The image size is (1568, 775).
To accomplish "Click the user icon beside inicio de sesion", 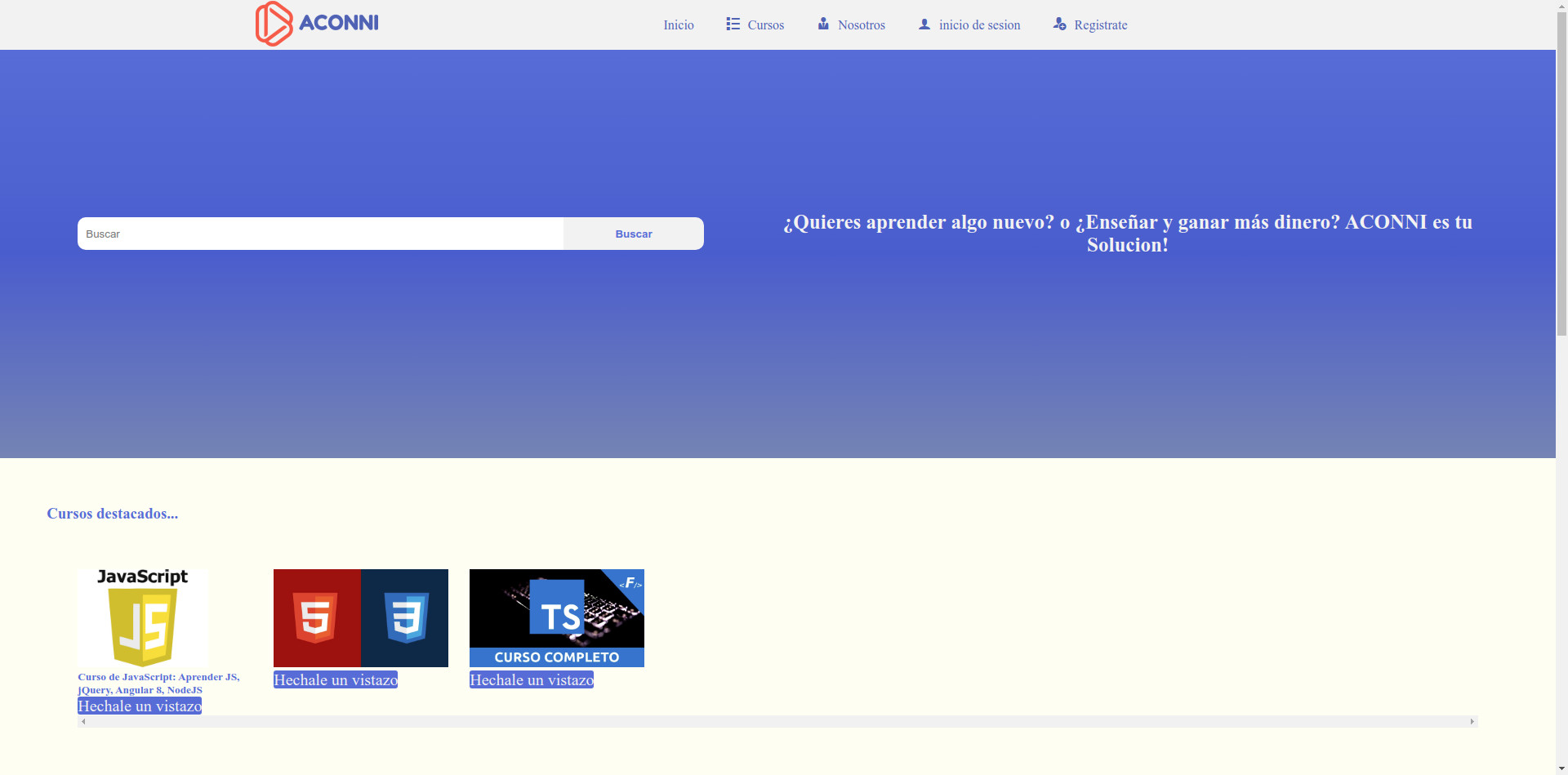I will tap(924, 24).
